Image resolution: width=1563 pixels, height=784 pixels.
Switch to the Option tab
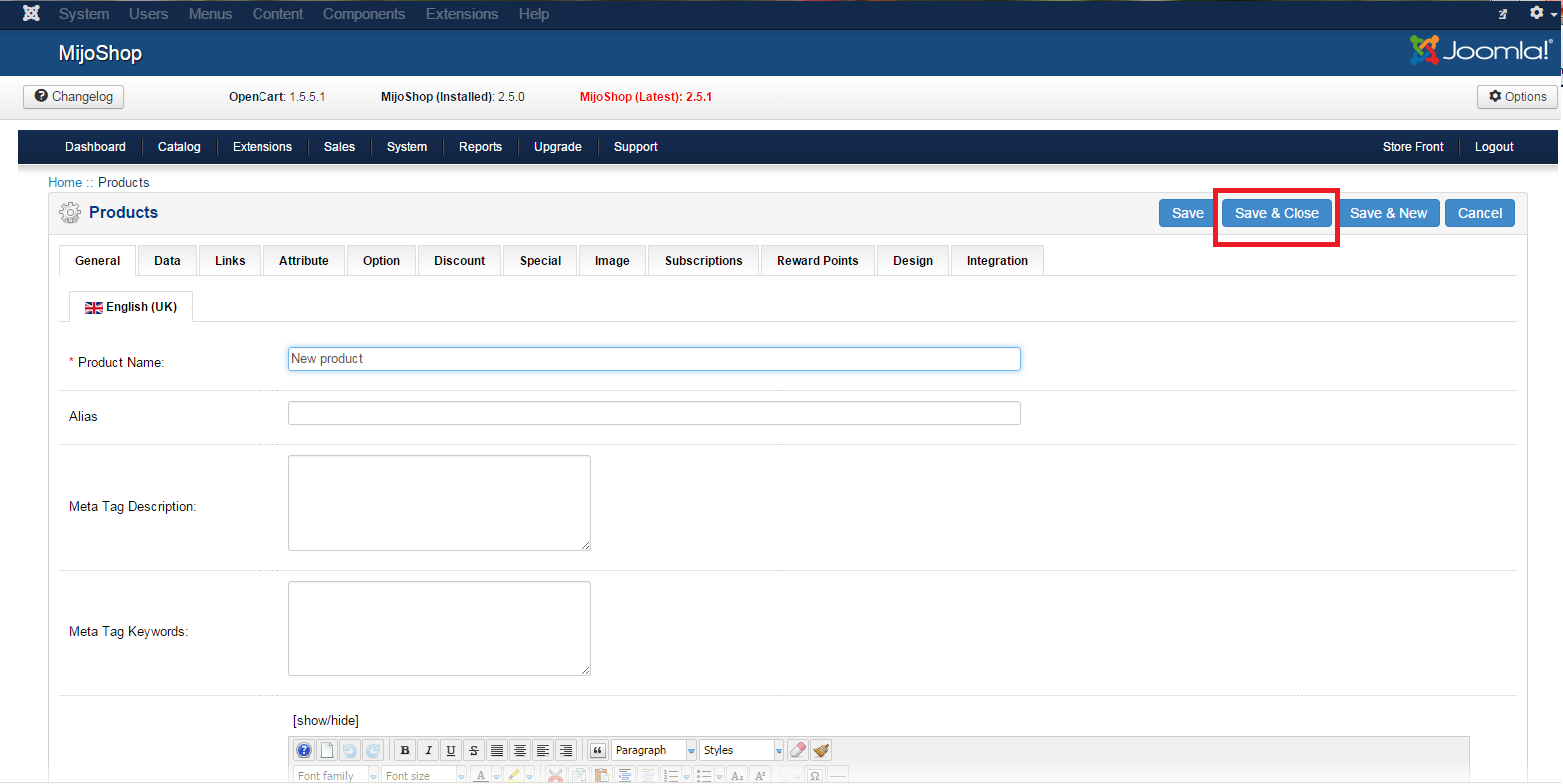tap(381, 260)
